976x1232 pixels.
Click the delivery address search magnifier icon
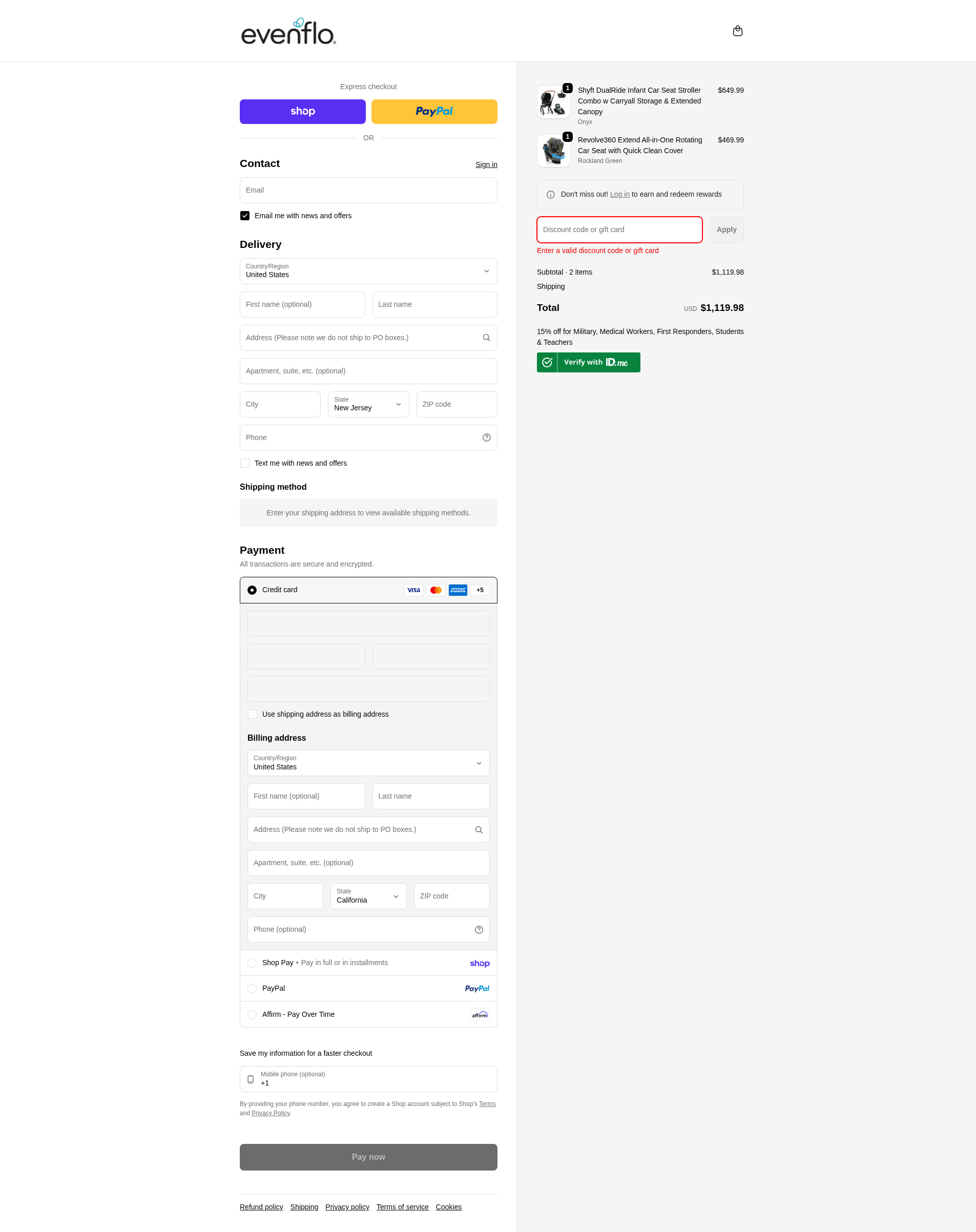pyautogui.click(x=486, y=338)
